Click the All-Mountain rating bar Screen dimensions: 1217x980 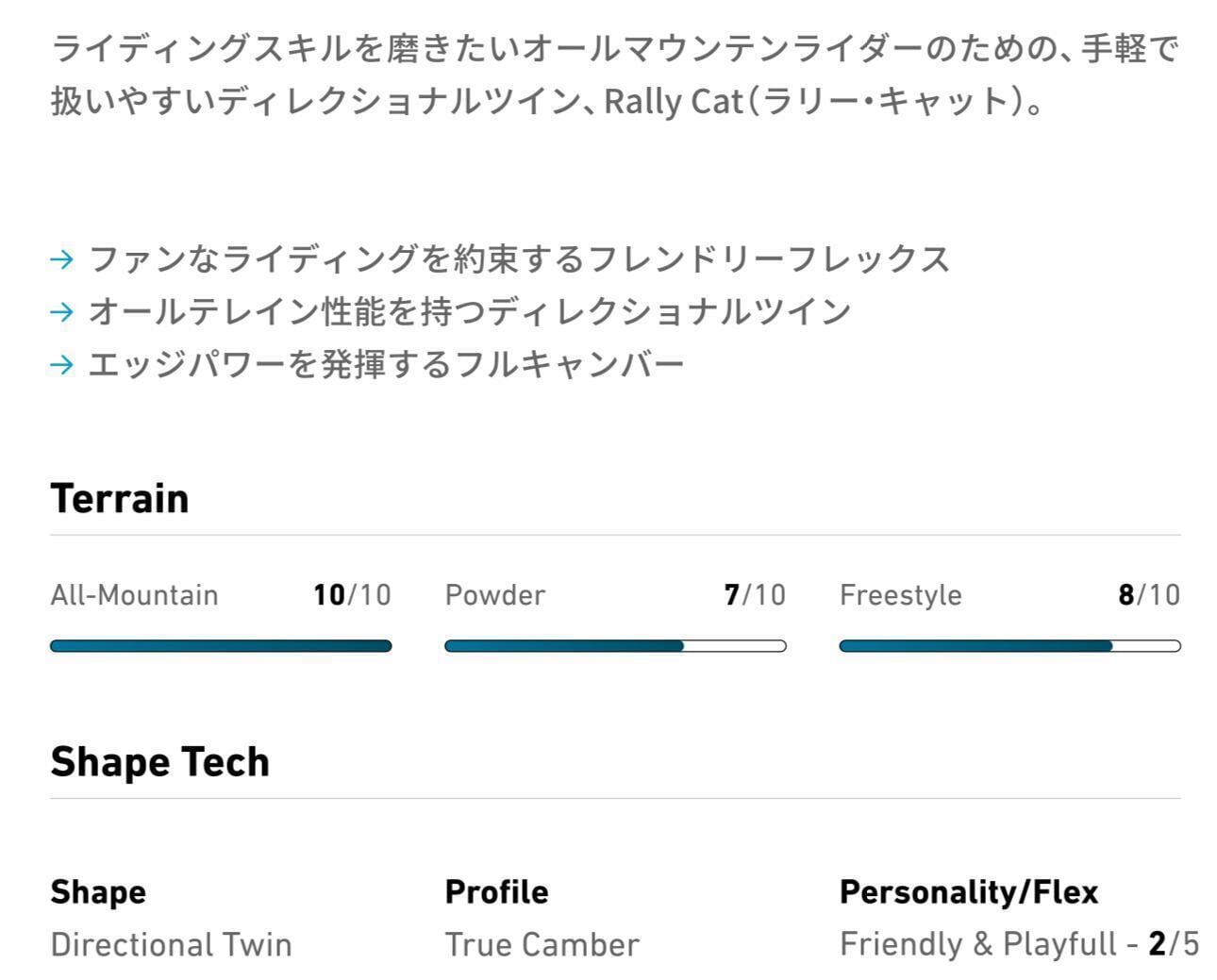221,646
